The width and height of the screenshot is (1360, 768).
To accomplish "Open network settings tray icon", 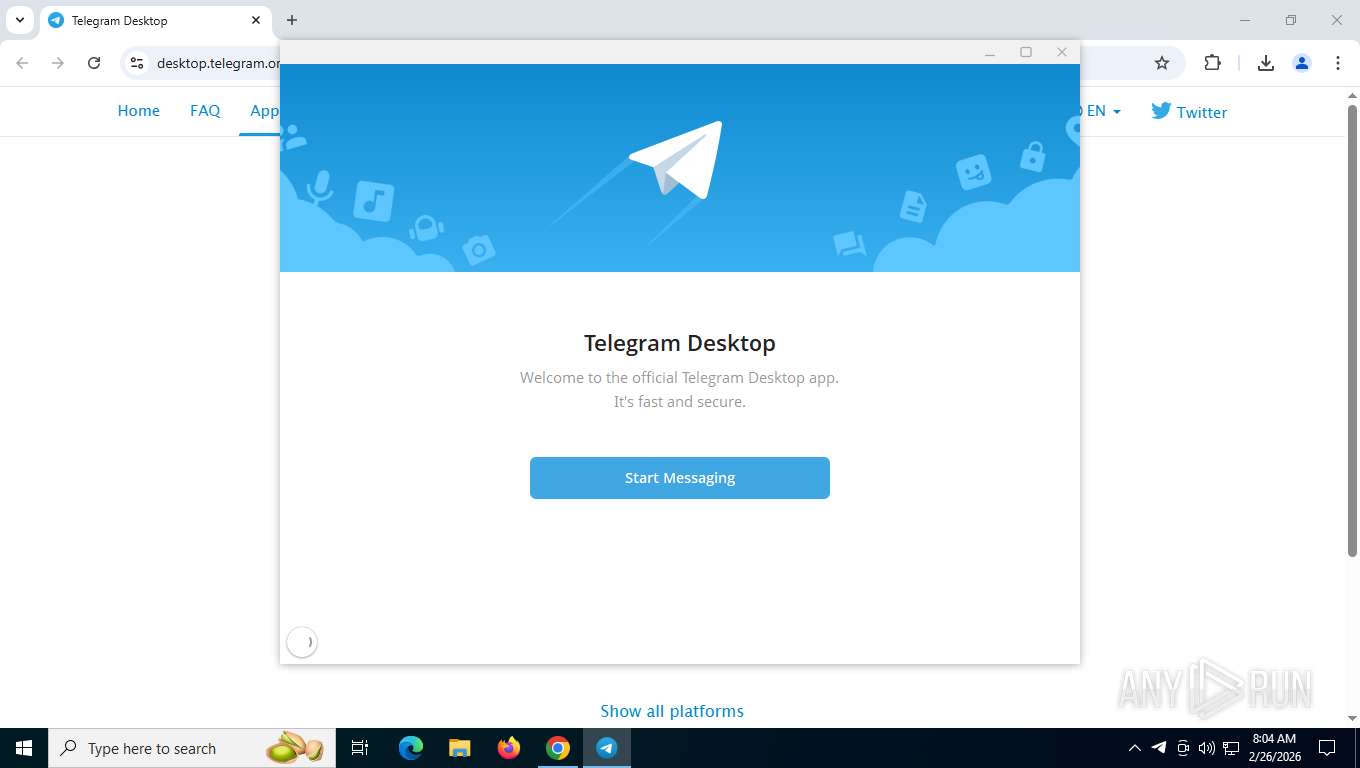I will (1231, 748).
